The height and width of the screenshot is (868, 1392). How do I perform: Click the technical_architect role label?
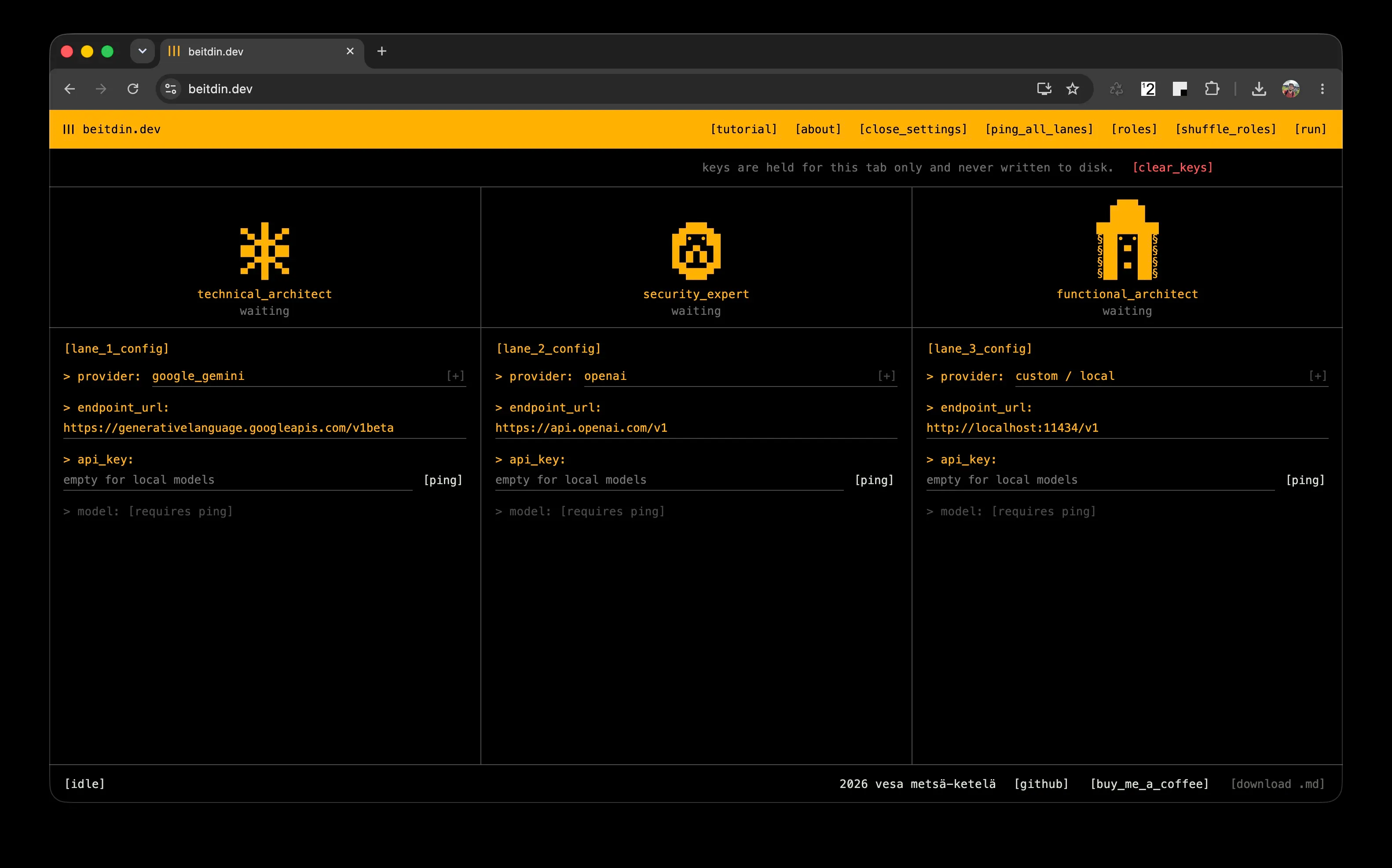click(x=265, y=294)
